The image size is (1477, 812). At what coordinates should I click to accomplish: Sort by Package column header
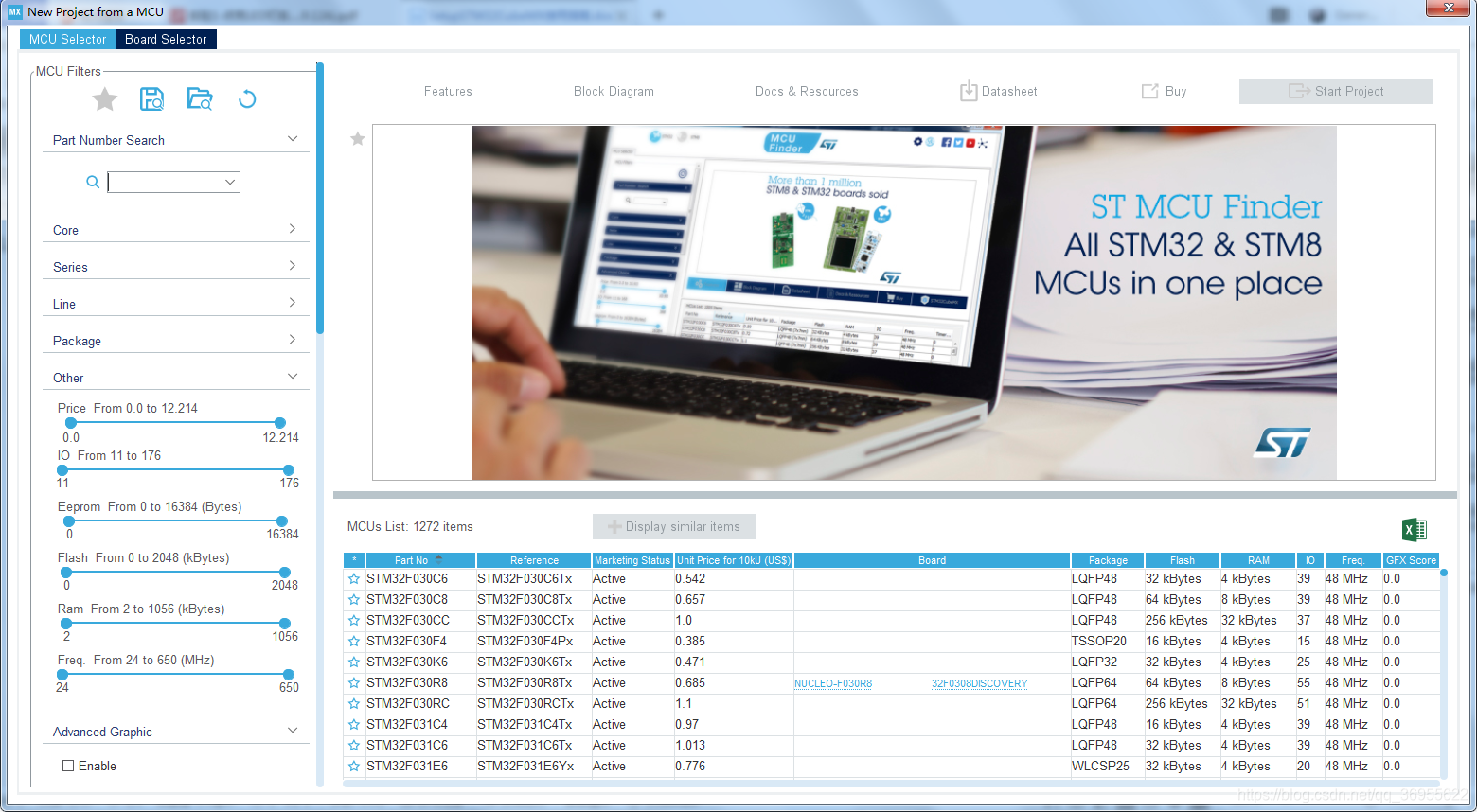pyautogui.click(x=1108, y=560)
